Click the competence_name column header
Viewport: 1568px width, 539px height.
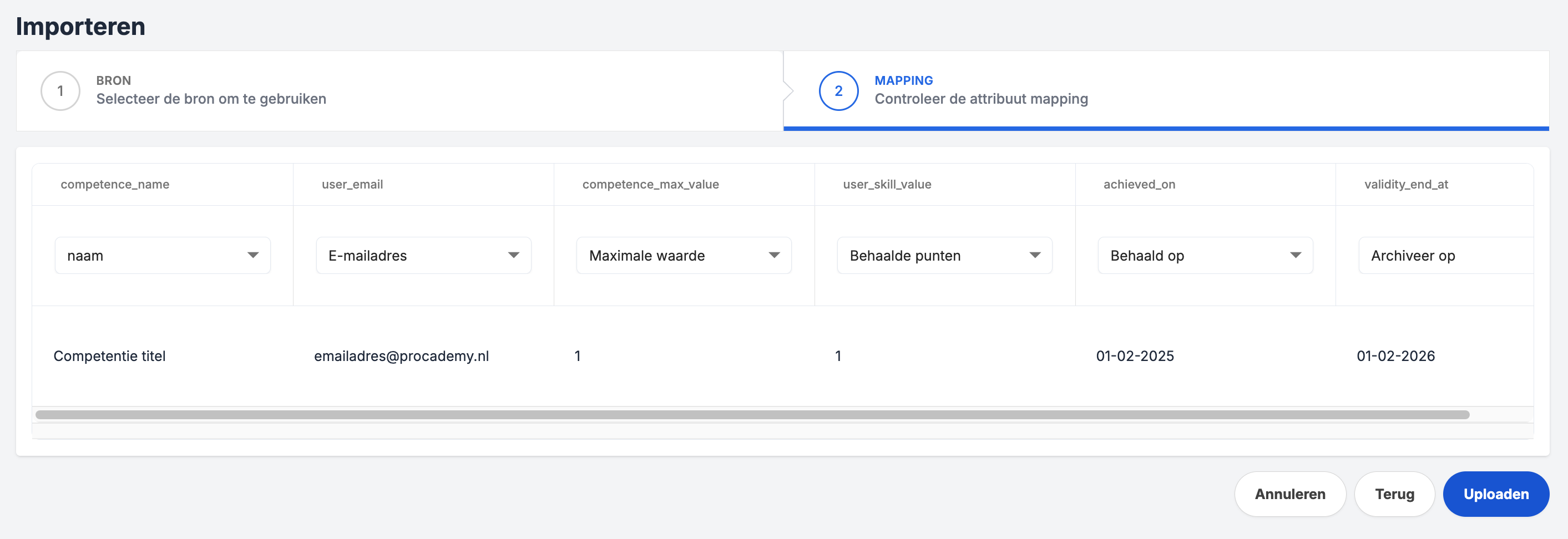(x=115, y=184)
